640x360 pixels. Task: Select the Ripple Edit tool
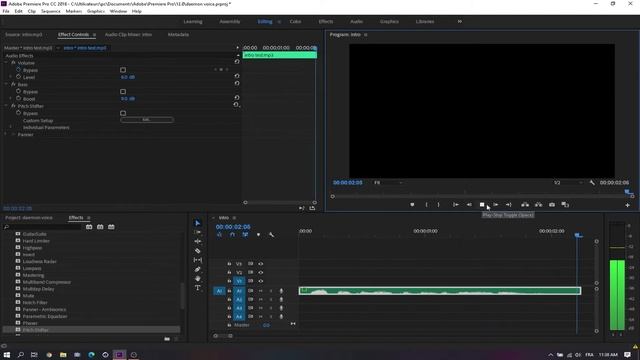[x=198, y=241]
